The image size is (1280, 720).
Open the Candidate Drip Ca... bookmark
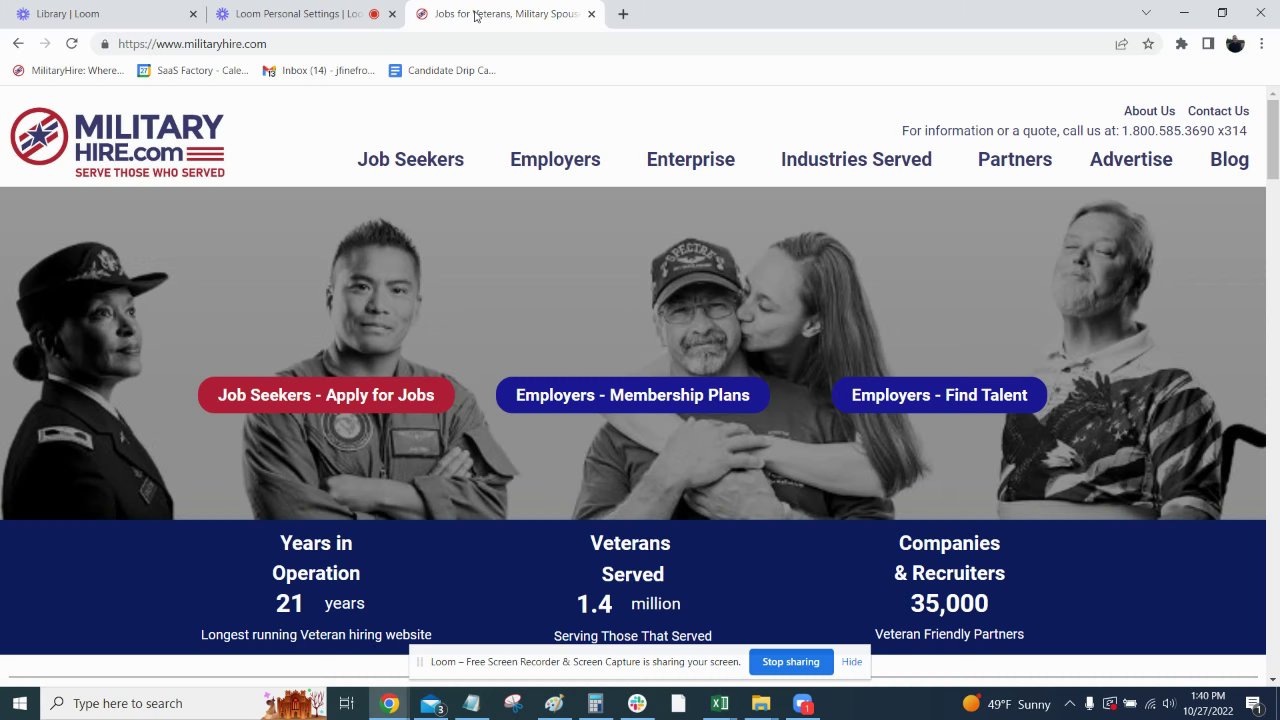point(442,71)
